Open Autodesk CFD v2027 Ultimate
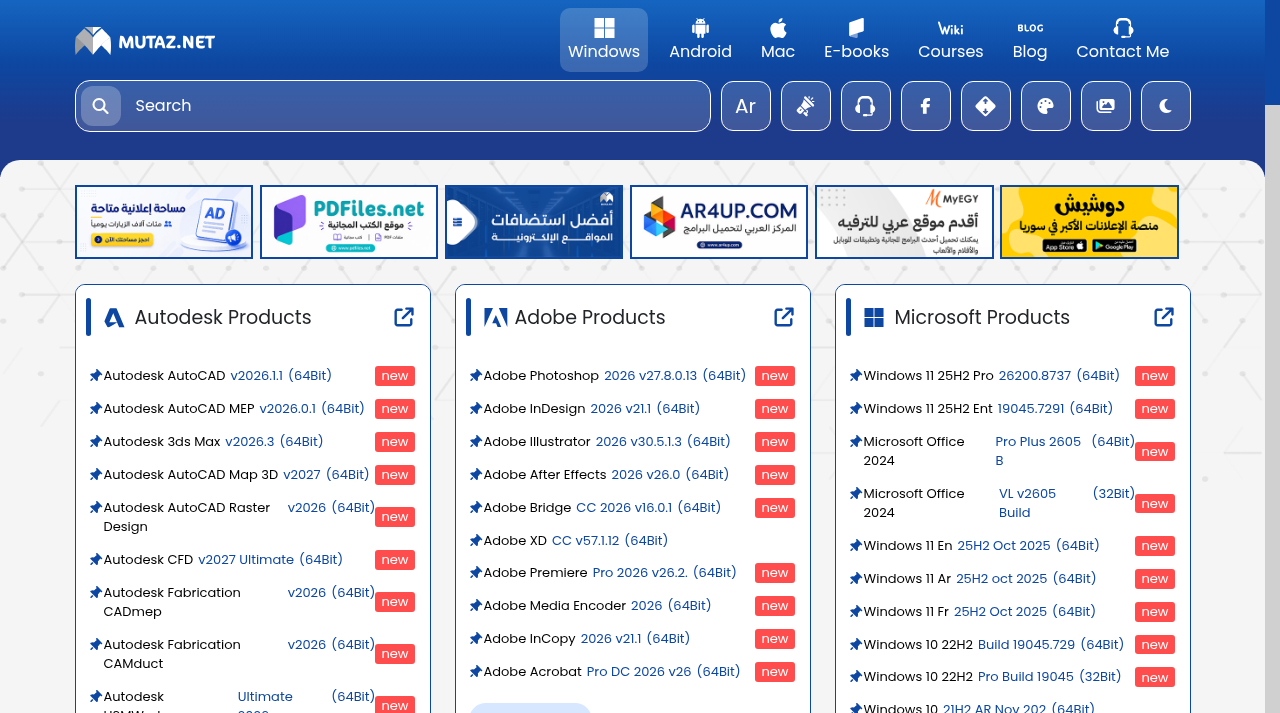Viewport: 1280px width, 713px height. [x=223, y=560]
